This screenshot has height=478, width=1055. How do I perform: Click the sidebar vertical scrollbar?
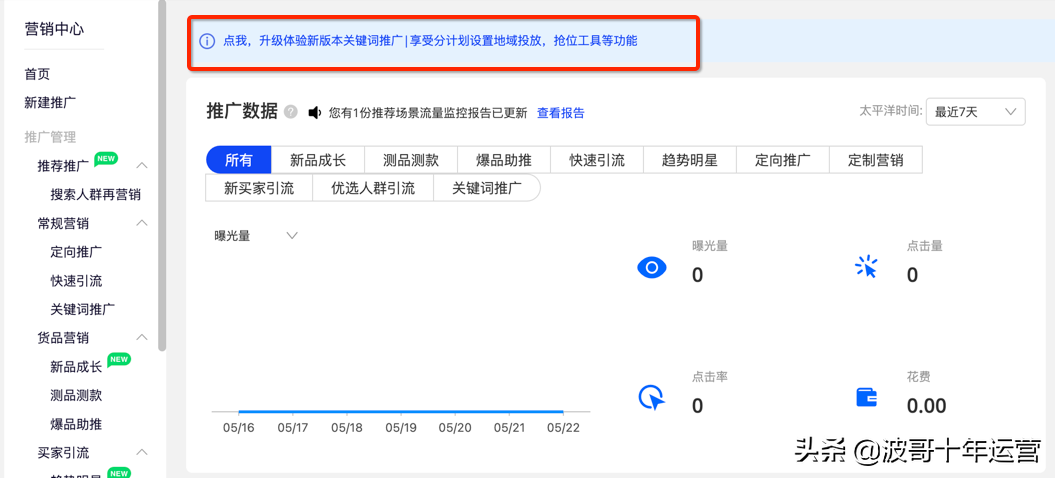(161, 175)
